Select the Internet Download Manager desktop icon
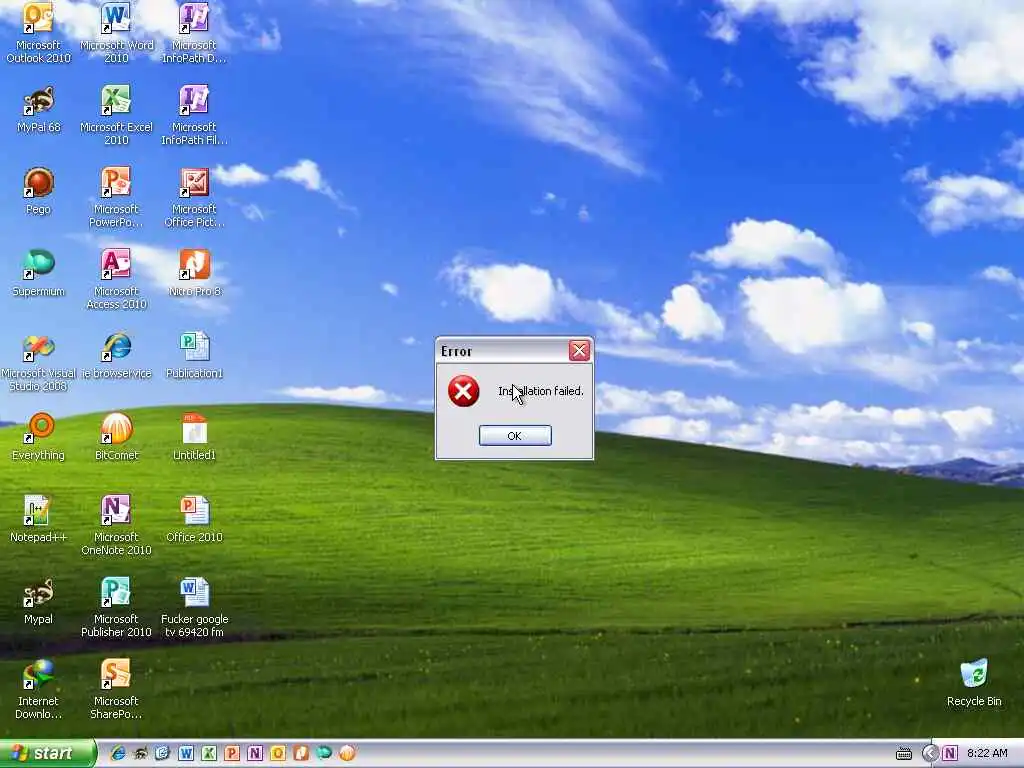The image size is (1024, 768). tap(38, 690)
